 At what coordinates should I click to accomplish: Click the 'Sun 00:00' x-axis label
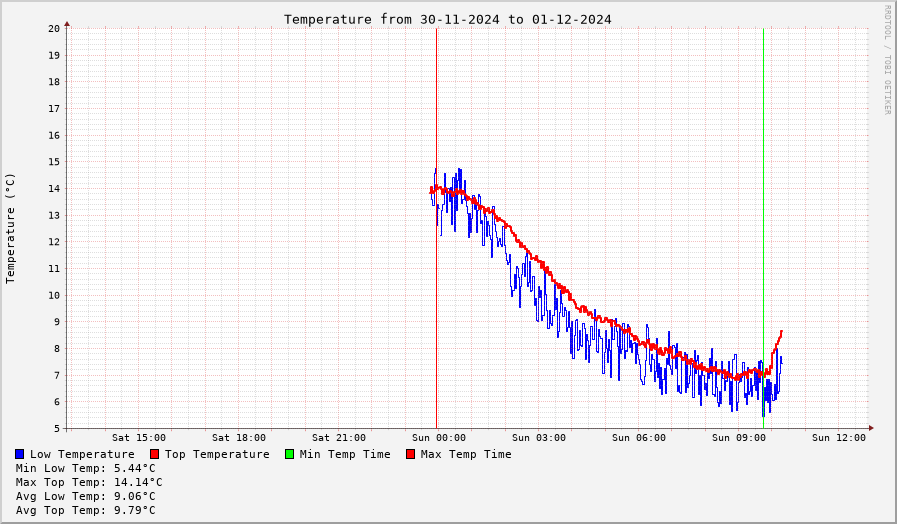(x=439, y=438)
